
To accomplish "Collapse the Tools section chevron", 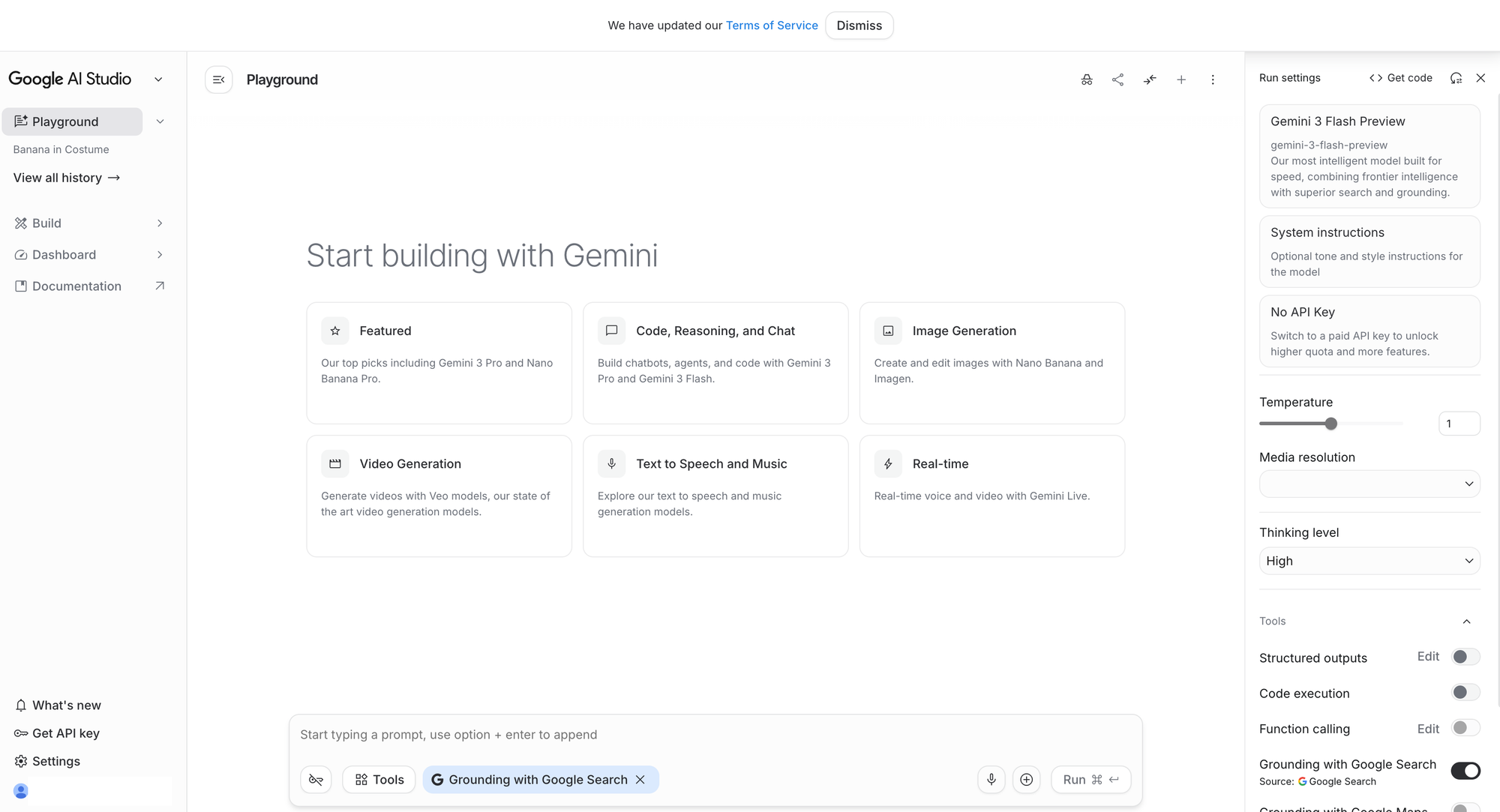I will [x=1467, y=622].
